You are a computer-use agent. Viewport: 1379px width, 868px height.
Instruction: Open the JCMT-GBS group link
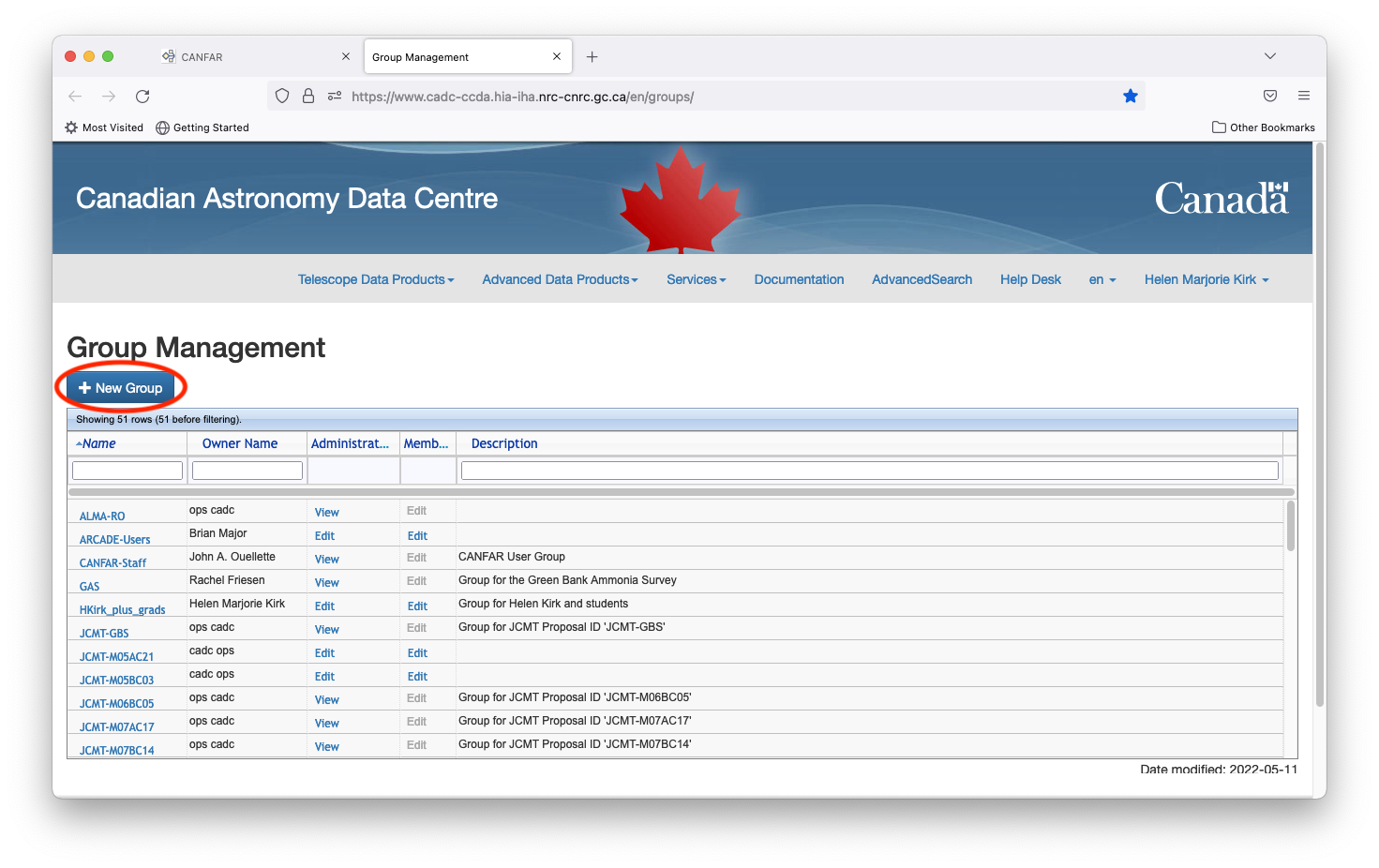pyautogui.click(x=104, y=634)
